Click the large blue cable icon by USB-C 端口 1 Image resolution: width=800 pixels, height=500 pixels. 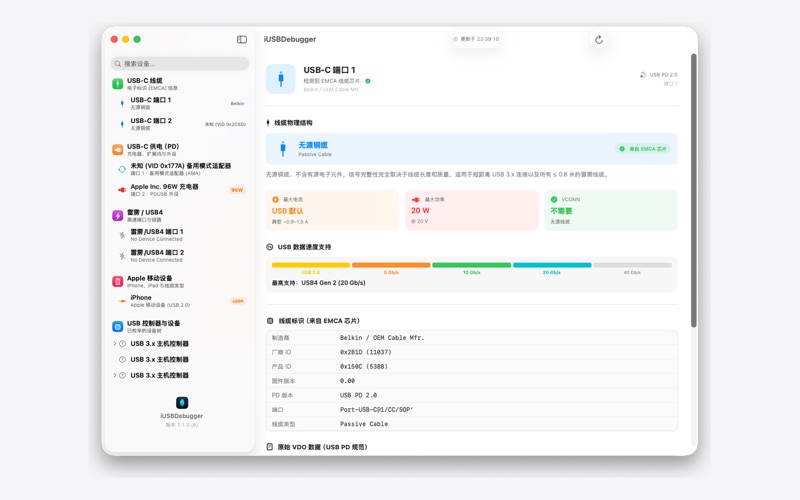281,79
